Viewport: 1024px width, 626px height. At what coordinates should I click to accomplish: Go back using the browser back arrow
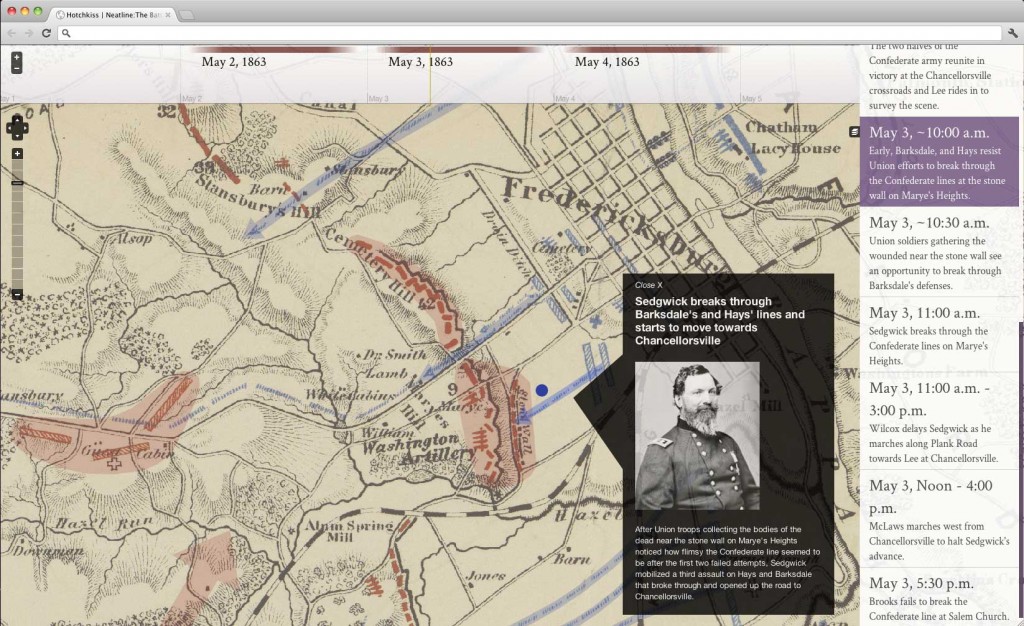coord(11,33)
